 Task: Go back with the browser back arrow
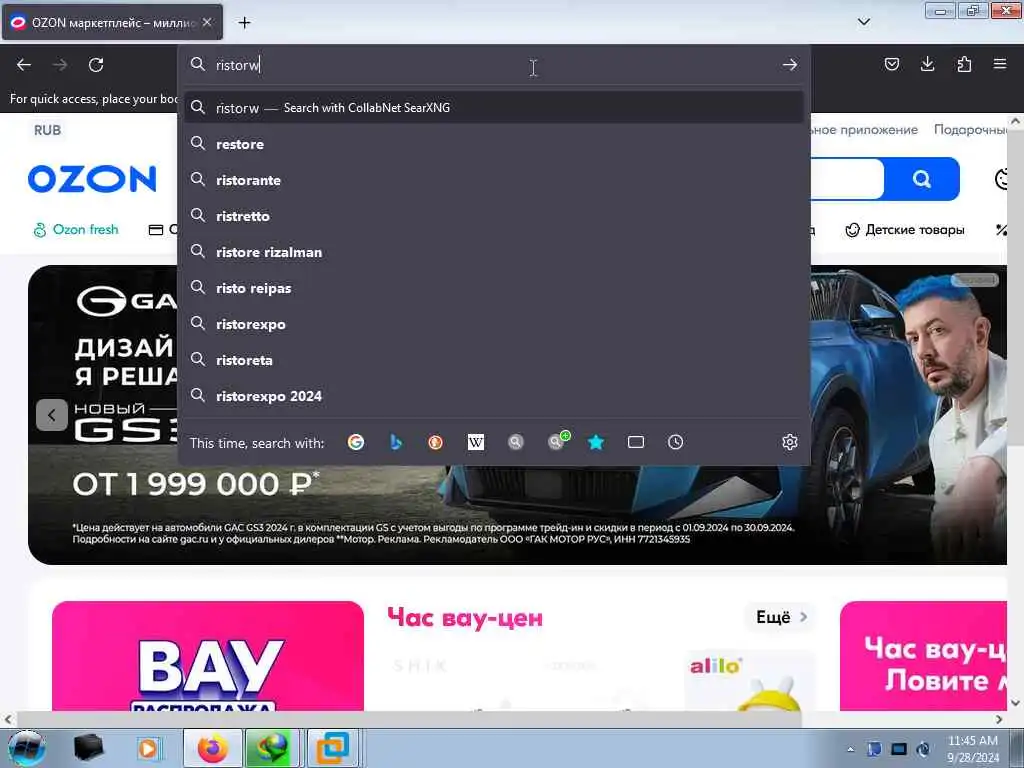pyautogui.click(x=24, y=65)
